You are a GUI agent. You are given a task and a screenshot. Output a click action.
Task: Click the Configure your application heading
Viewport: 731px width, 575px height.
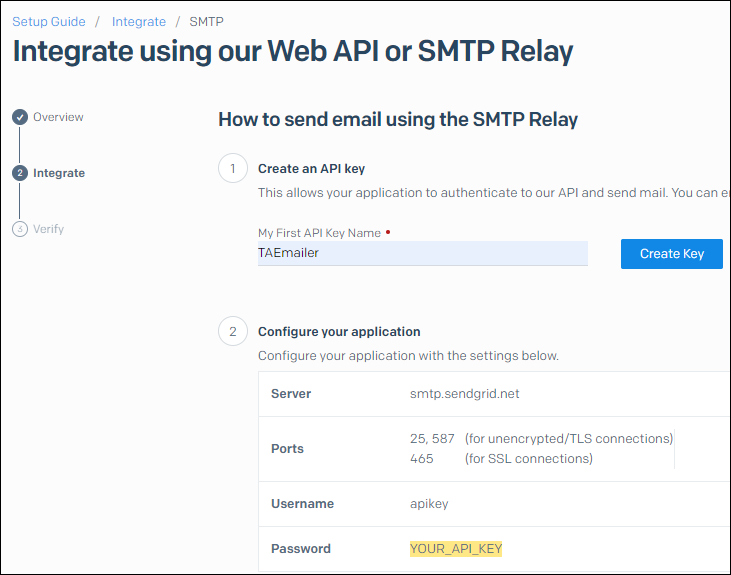click(x=339, y=332)
